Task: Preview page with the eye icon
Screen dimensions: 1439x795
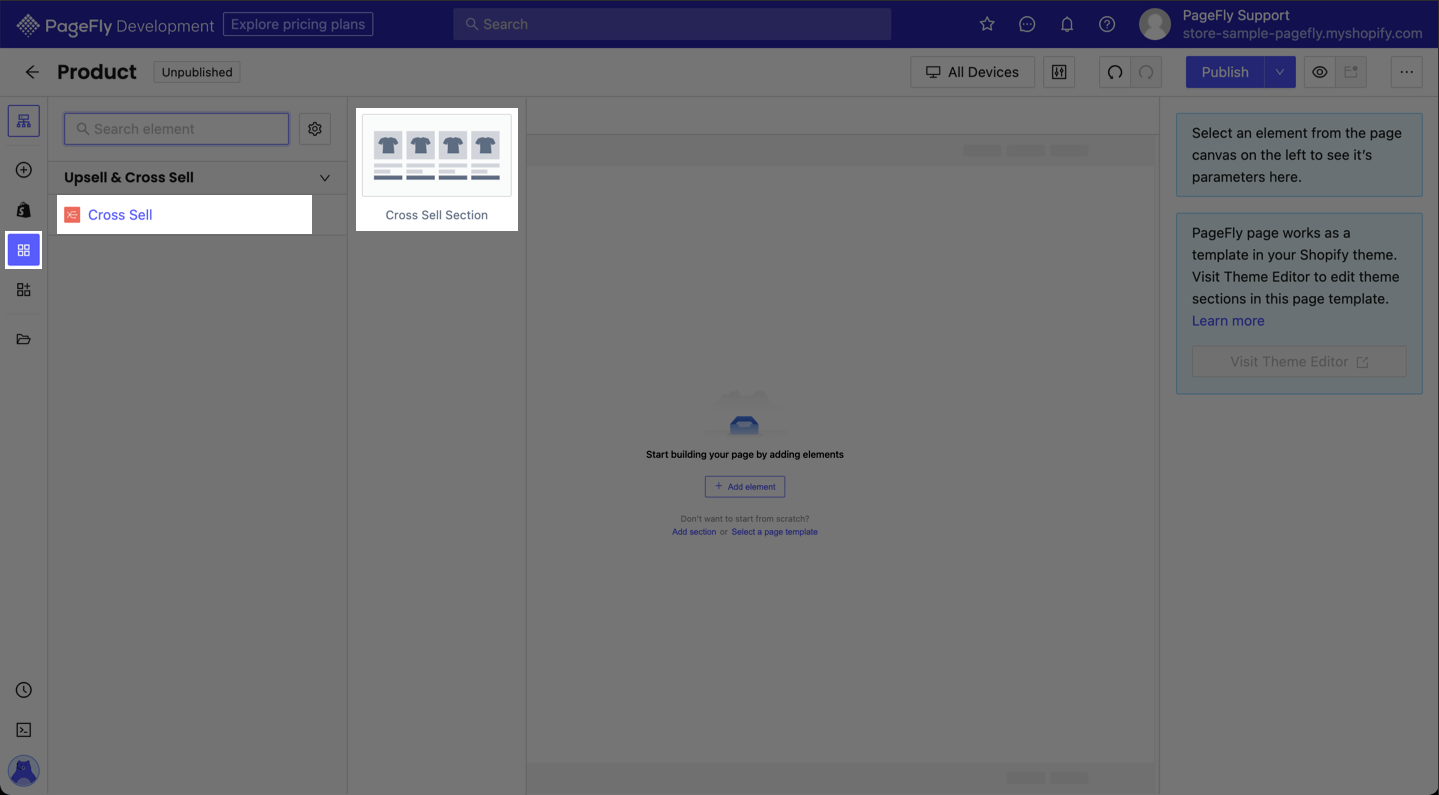Action: (1320, 72)
